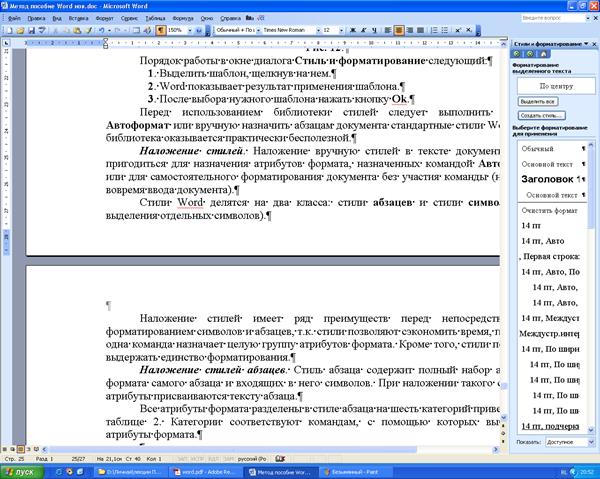Click the Copy icon in the toolbar

coord(67,30)
